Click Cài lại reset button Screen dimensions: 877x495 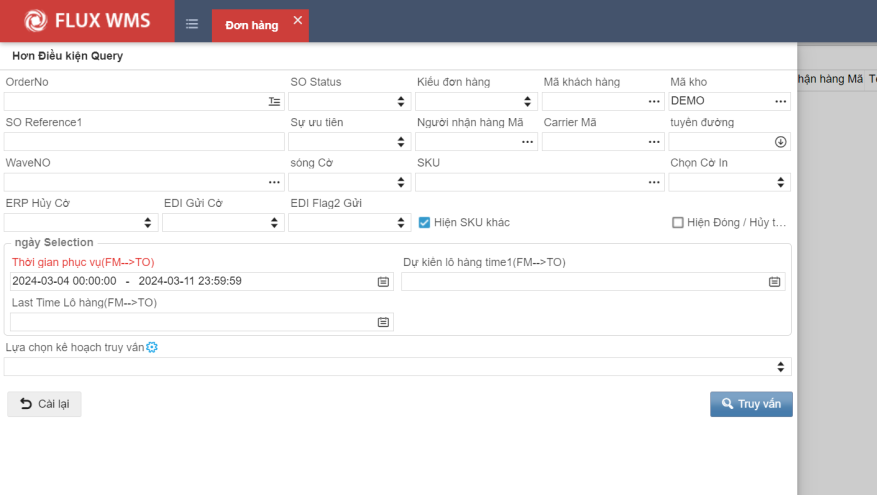[x=44, y=404]
